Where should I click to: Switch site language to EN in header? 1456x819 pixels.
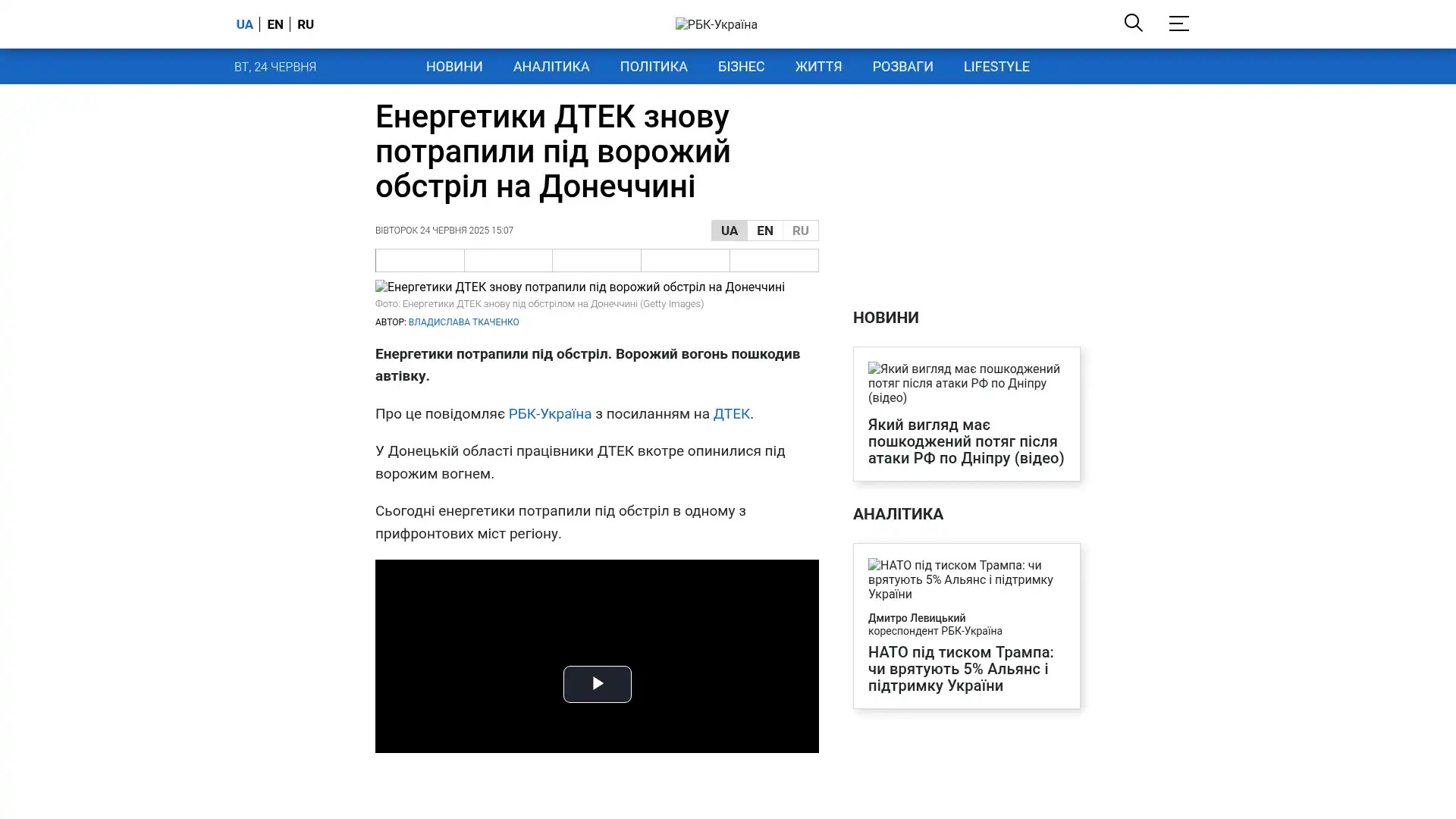[275, 24]
